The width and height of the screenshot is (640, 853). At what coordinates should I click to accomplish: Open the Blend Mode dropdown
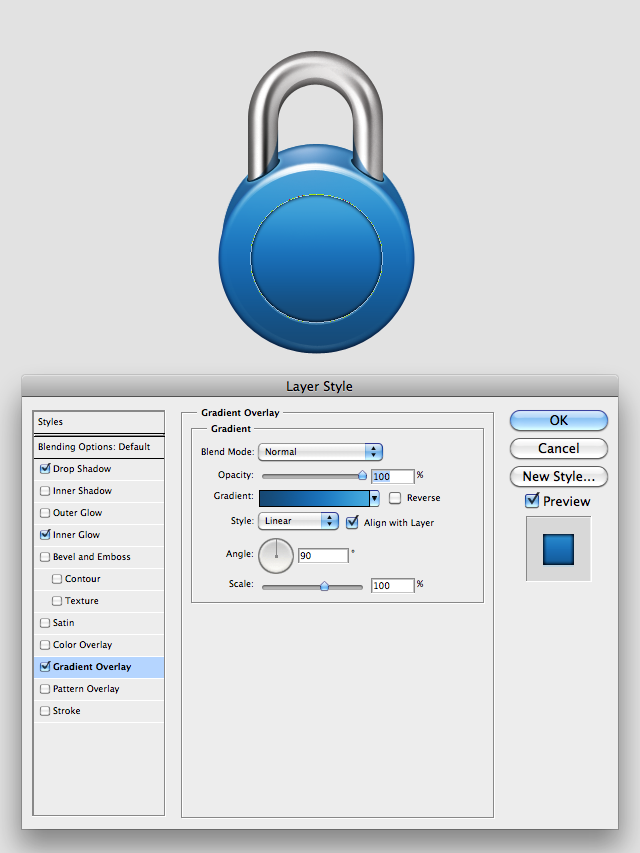pyautogui.click(x=320, y=452)
